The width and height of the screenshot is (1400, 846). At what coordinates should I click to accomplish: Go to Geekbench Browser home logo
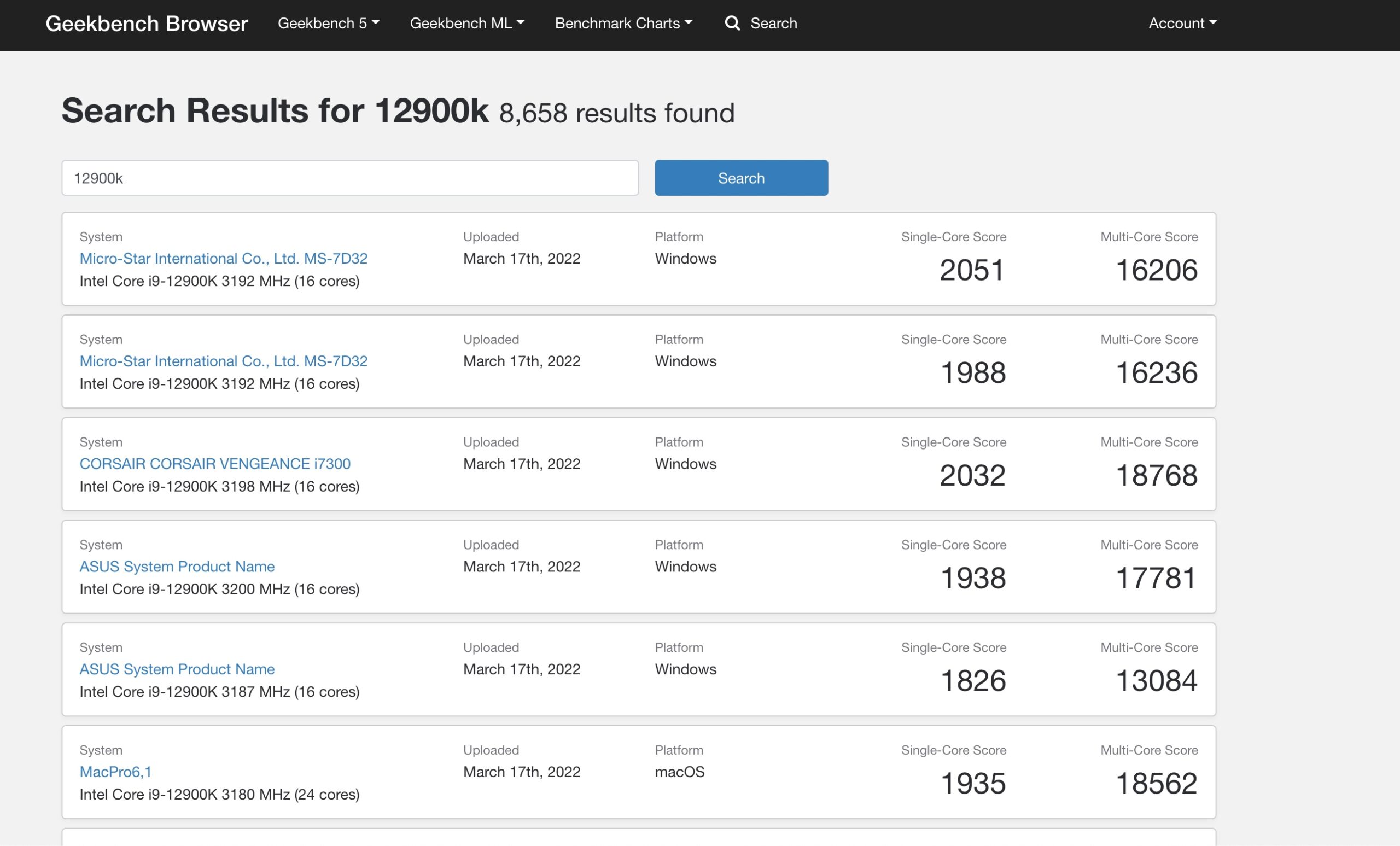tap(147, 24)
